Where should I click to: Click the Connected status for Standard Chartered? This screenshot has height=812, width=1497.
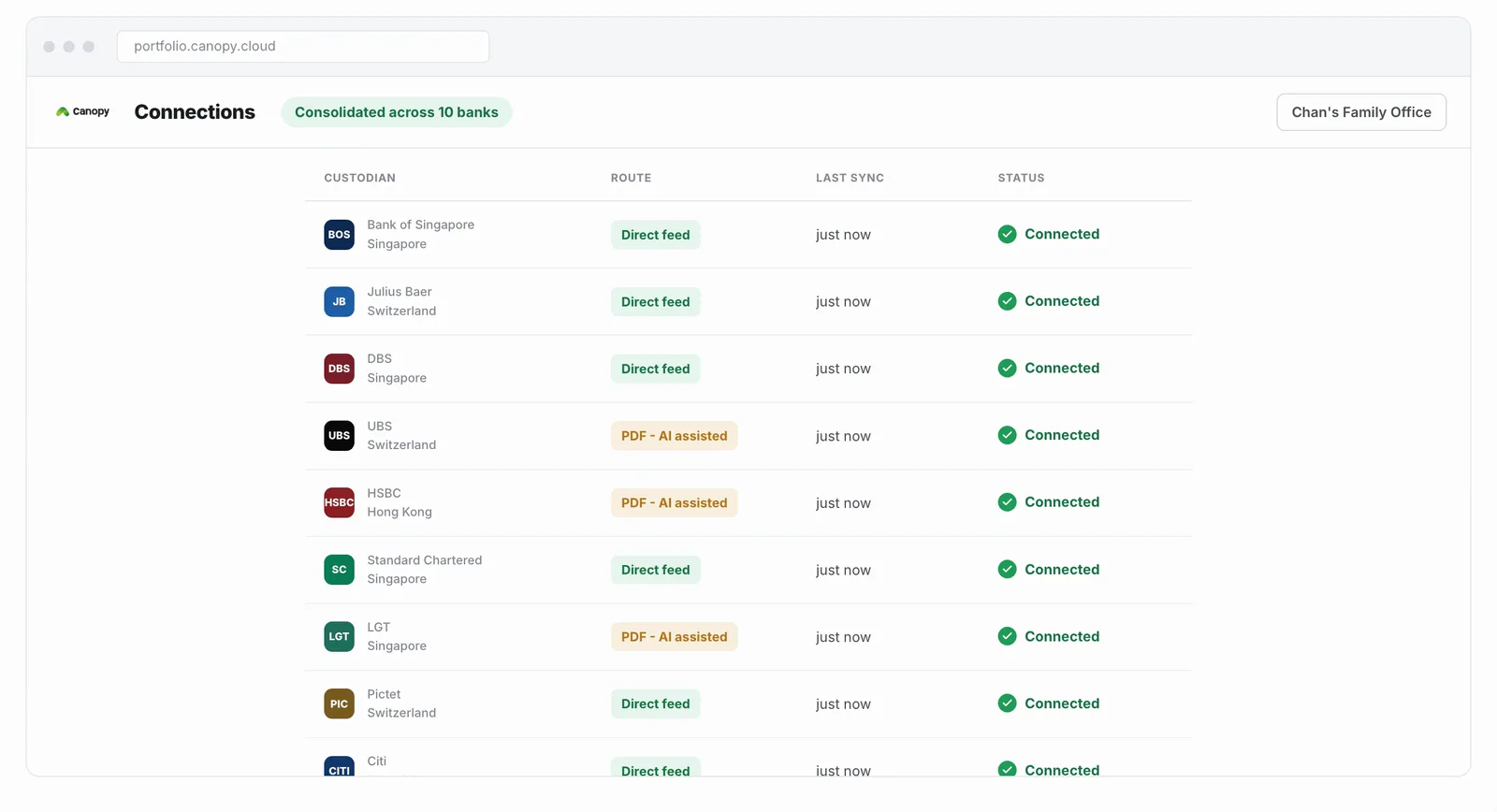click(x=1062, y=570)
